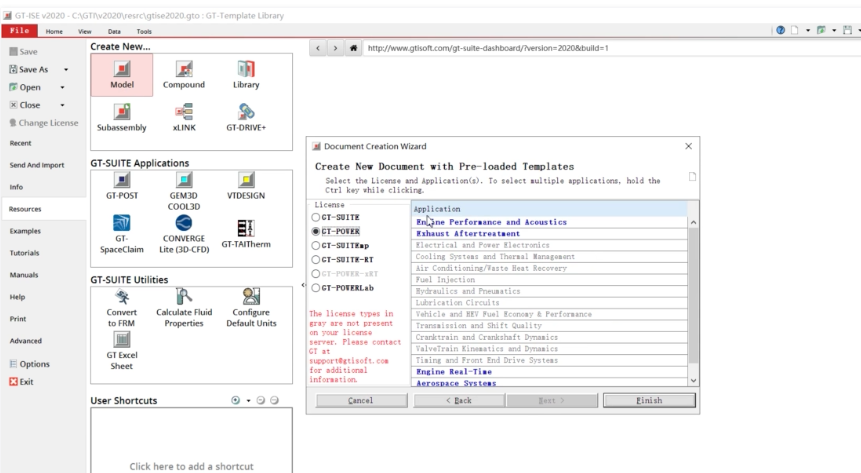Open the Examples section
Image resolution: width=861 pixels, height=473 pixels.
point(25,231)
